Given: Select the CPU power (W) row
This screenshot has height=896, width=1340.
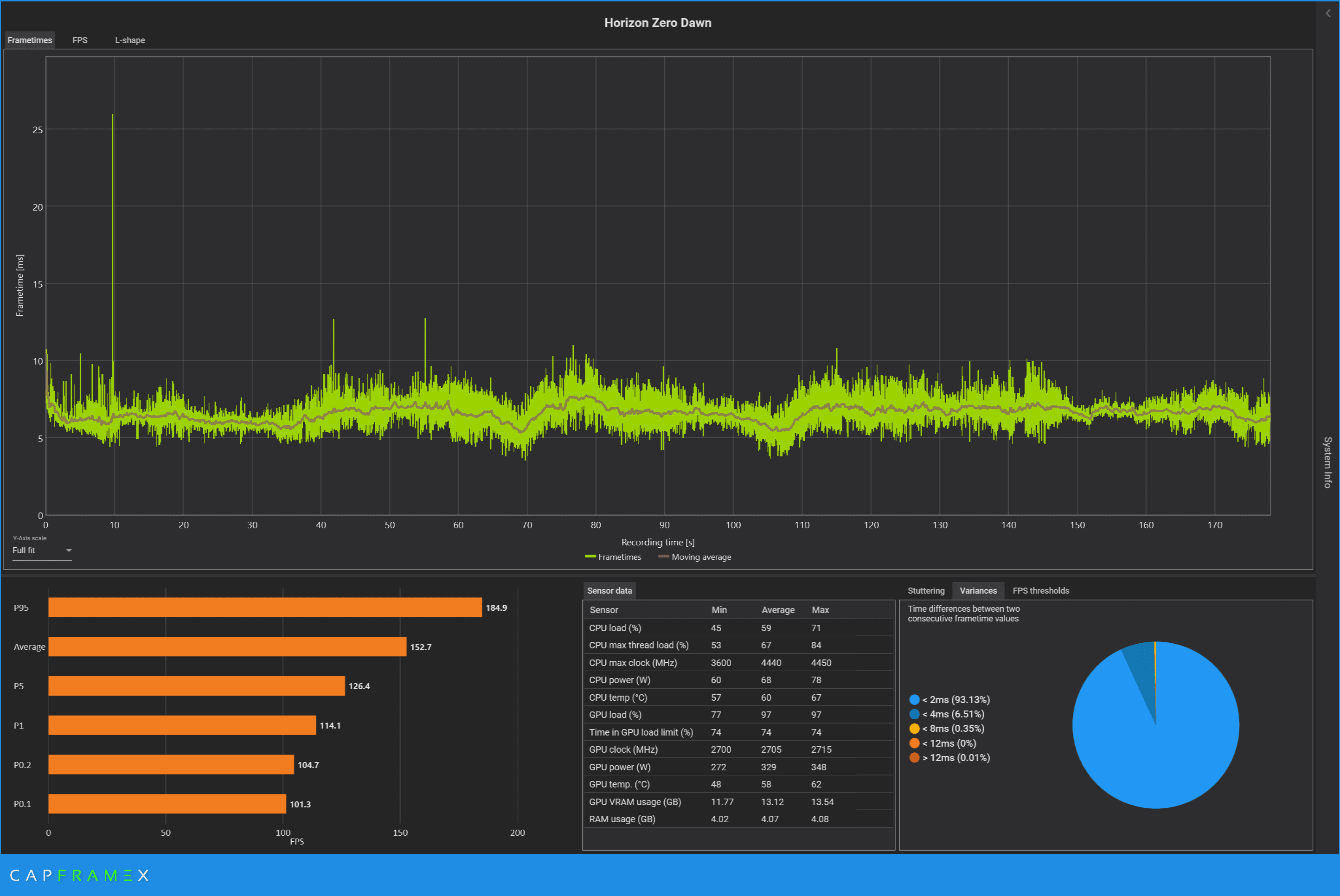Looking at the screenshot, I should 738,679.
